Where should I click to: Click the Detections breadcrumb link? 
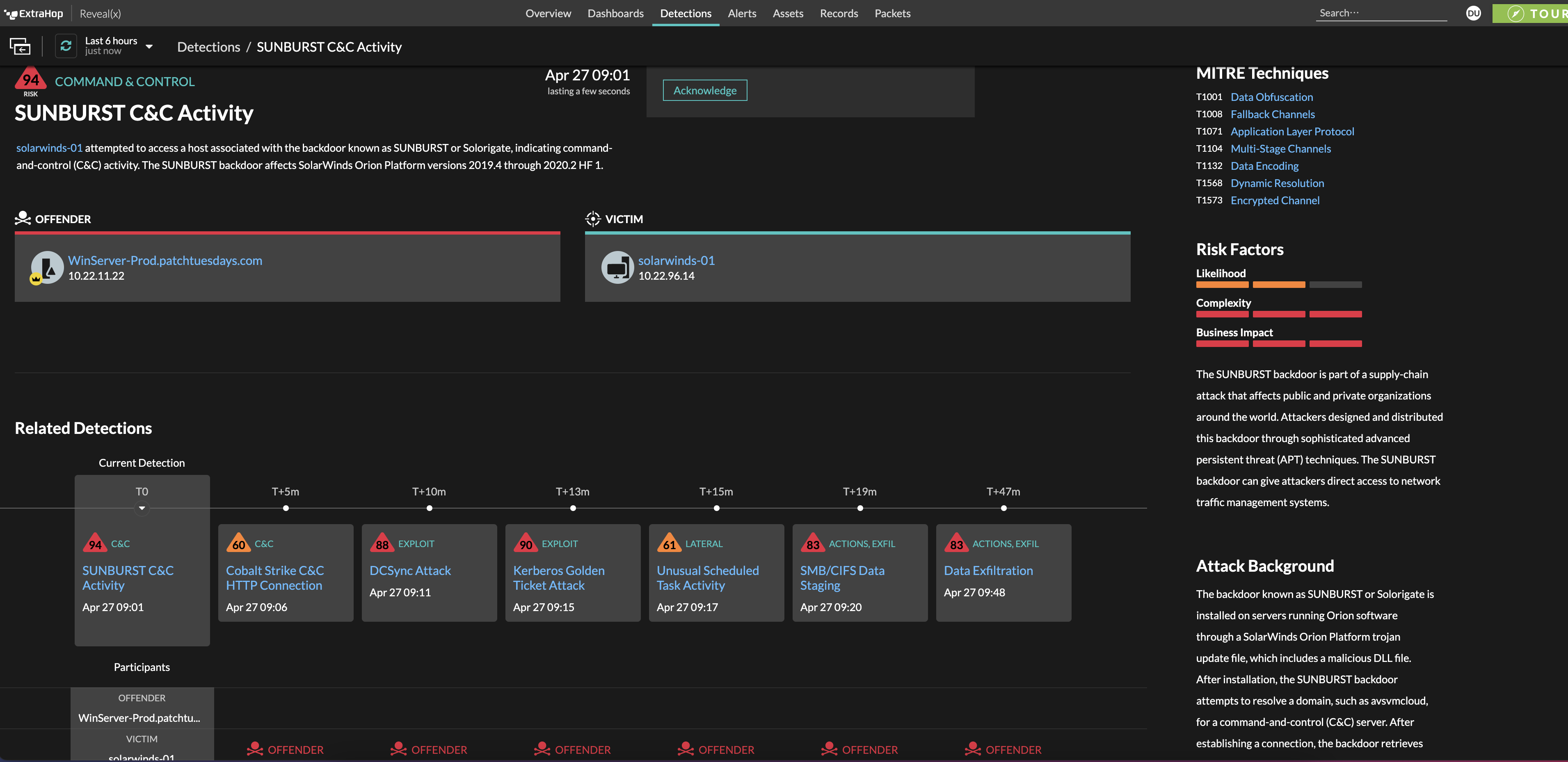pos(208,47)
